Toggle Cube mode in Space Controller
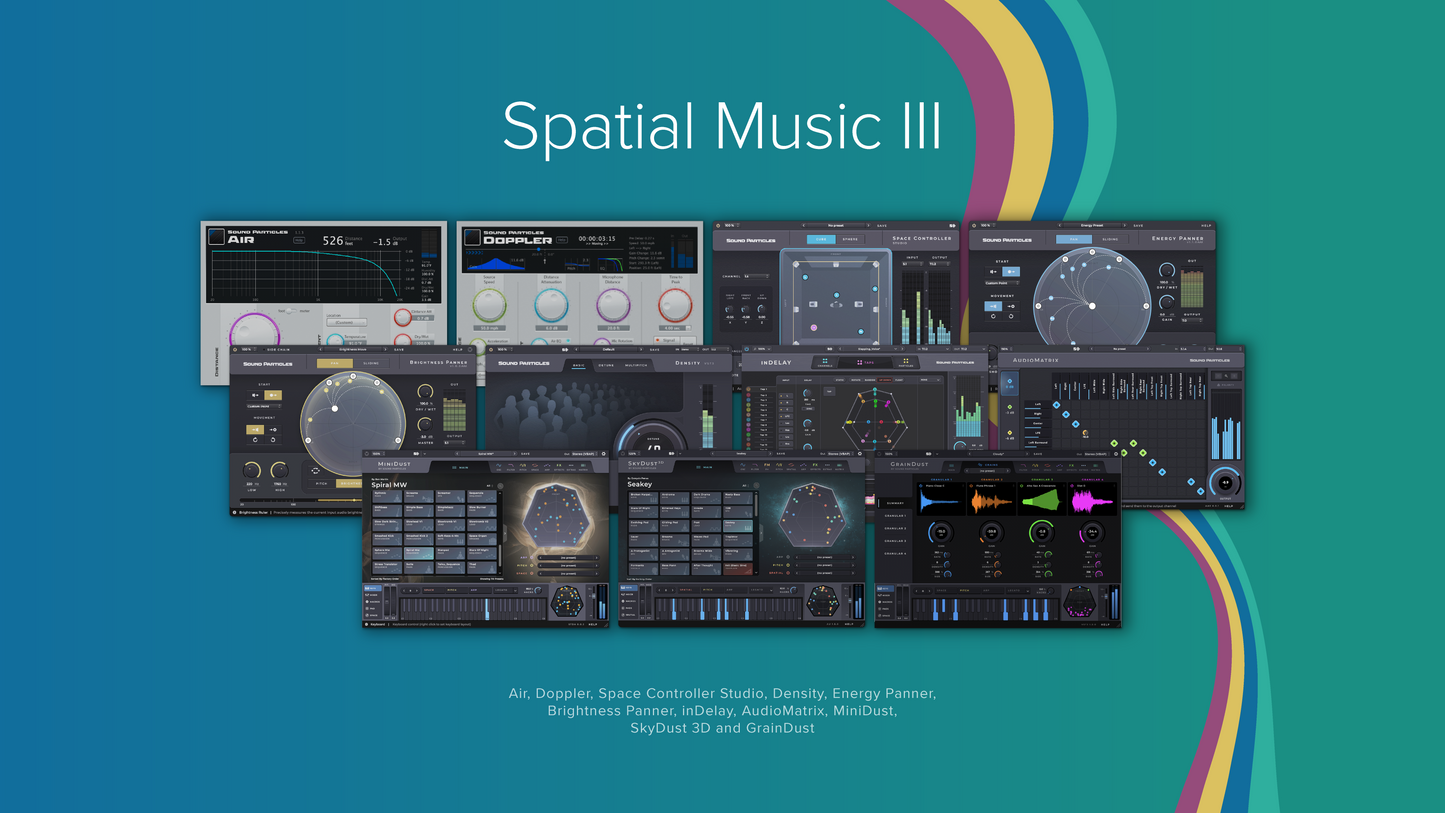1445x813 pixels. 822,239
